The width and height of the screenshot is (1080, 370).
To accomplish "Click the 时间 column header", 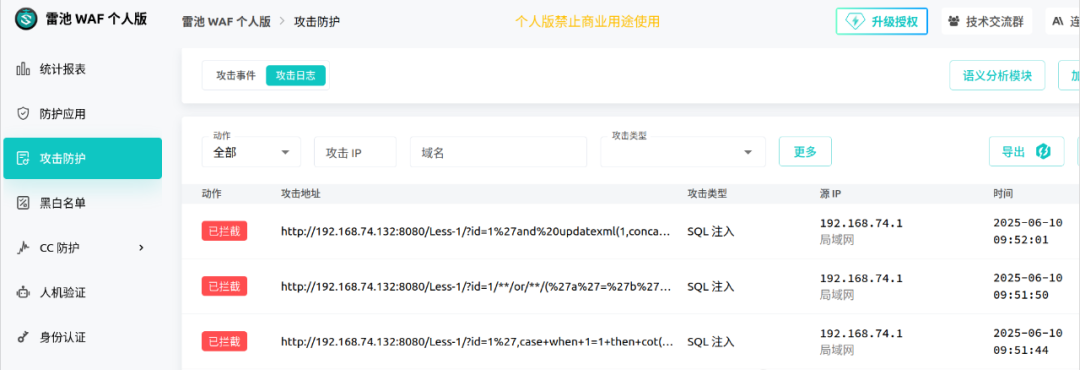I will click(x=1003, y=194).
